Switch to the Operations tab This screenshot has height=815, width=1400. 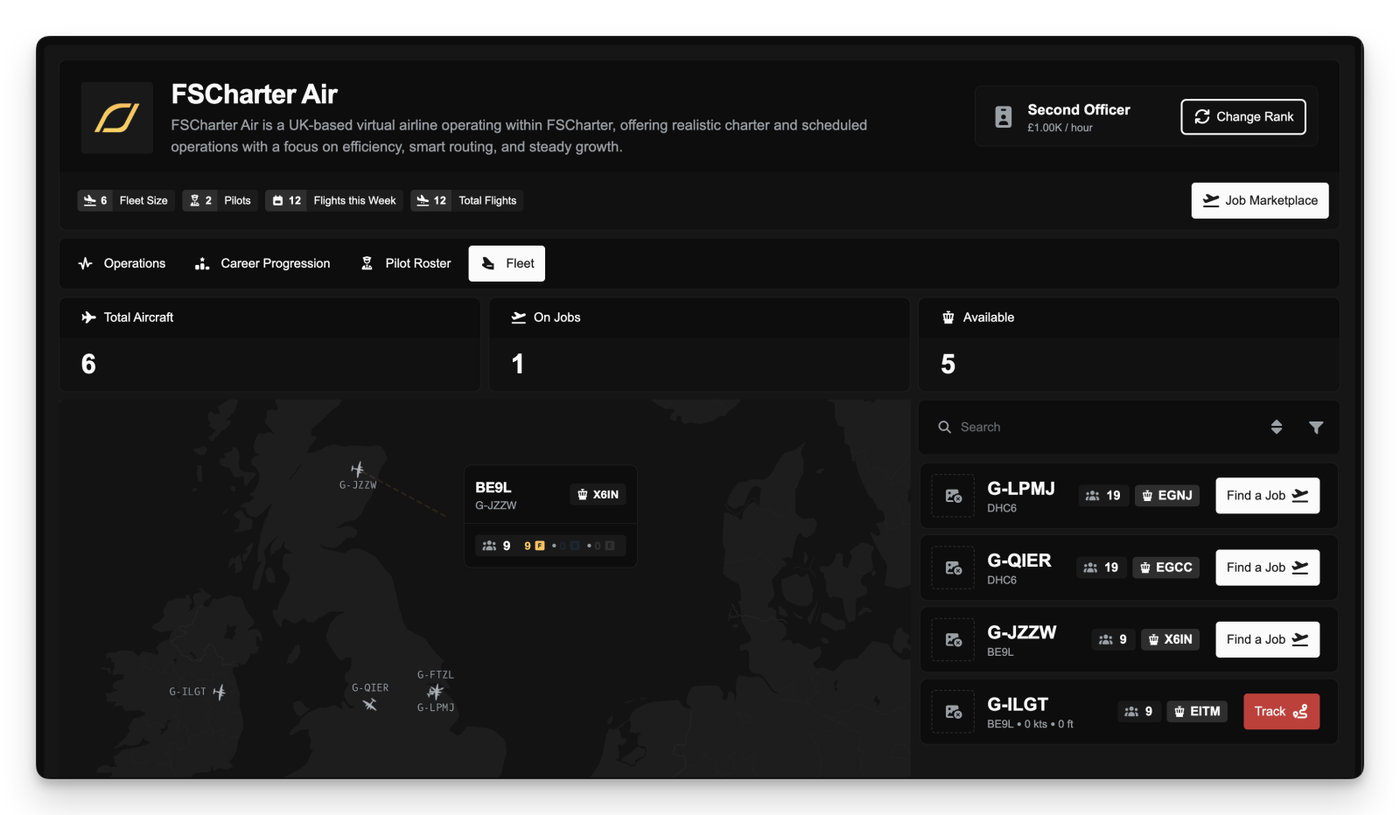coord(122,263)
